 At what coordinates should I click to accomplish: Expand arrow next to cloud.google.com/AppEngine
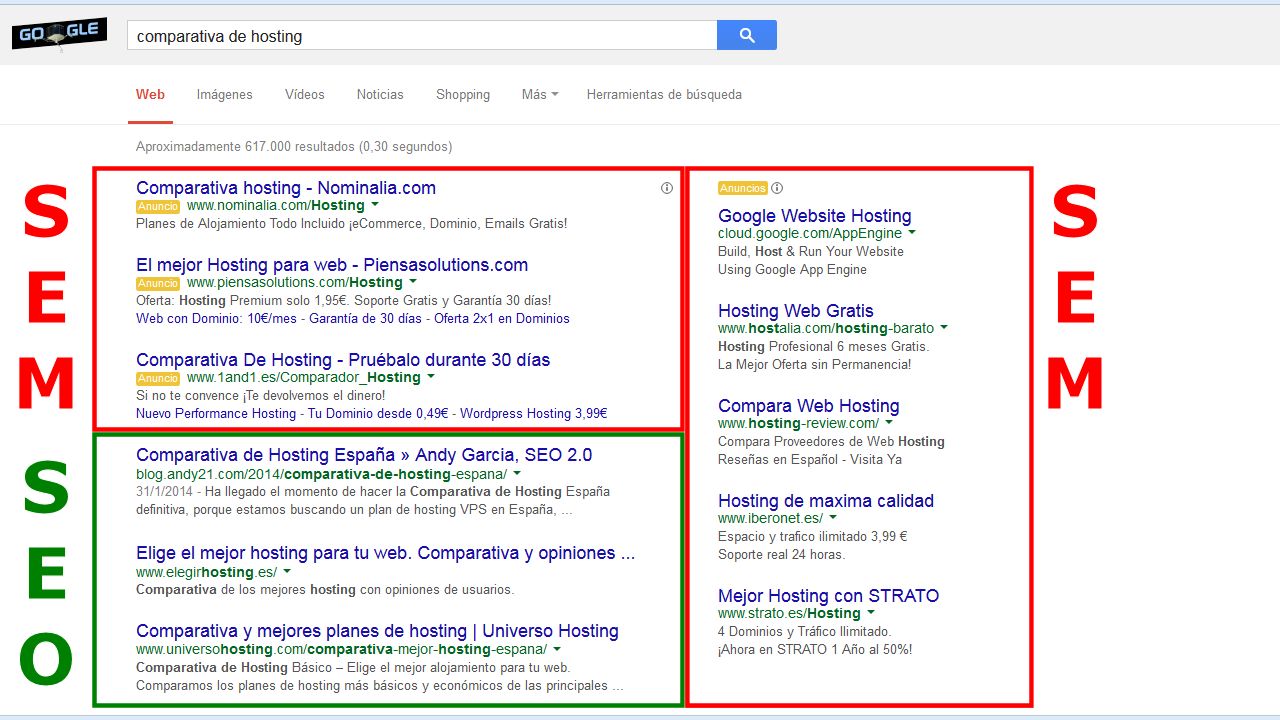click(x=911, y=233)
